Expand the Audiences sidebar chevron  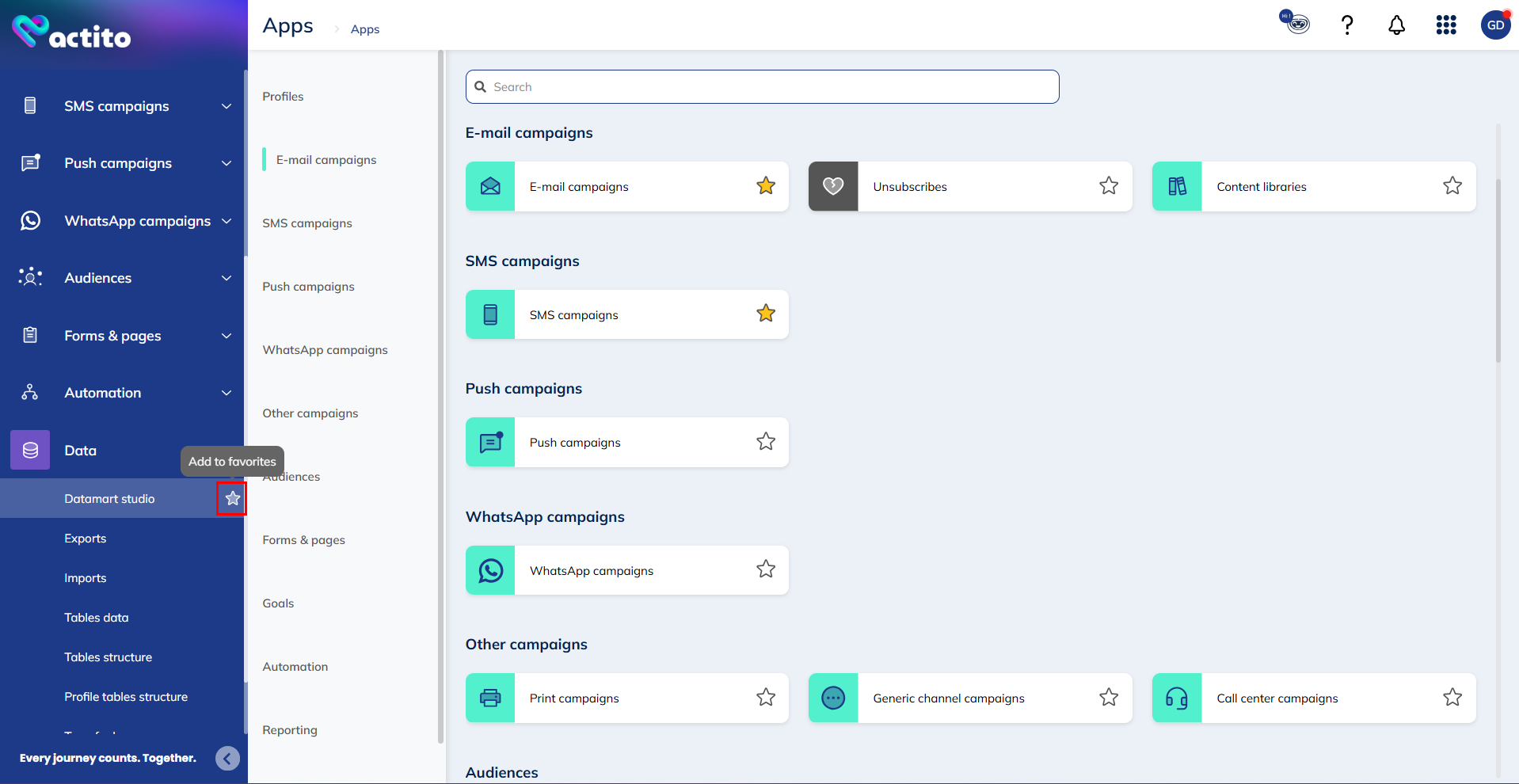[227, 278]
